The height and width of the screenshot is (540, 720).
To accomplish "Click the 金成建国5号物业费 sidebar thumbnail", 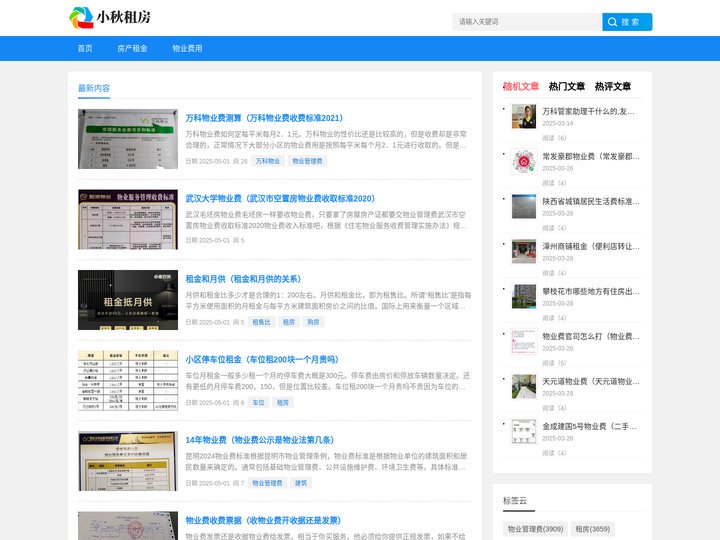I will pyautogui.click(x=524, y=431).
